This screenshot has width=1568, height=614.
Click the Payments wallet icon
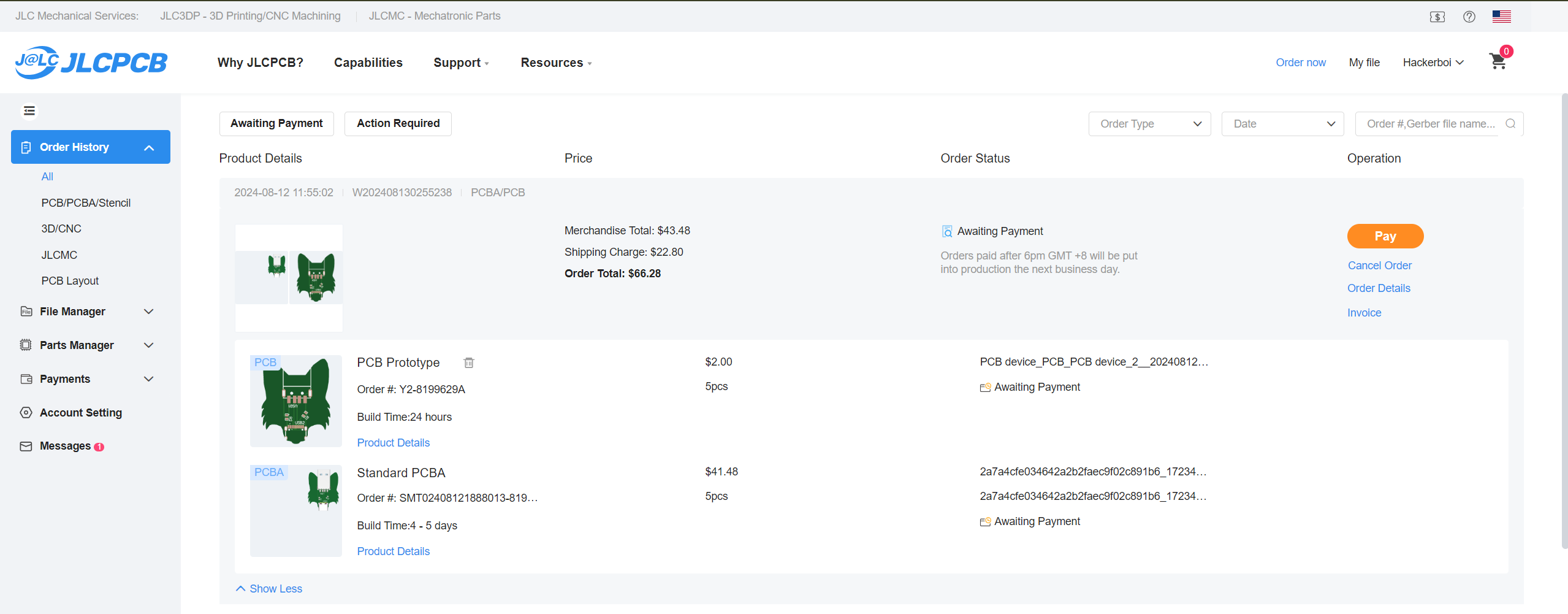26,379
